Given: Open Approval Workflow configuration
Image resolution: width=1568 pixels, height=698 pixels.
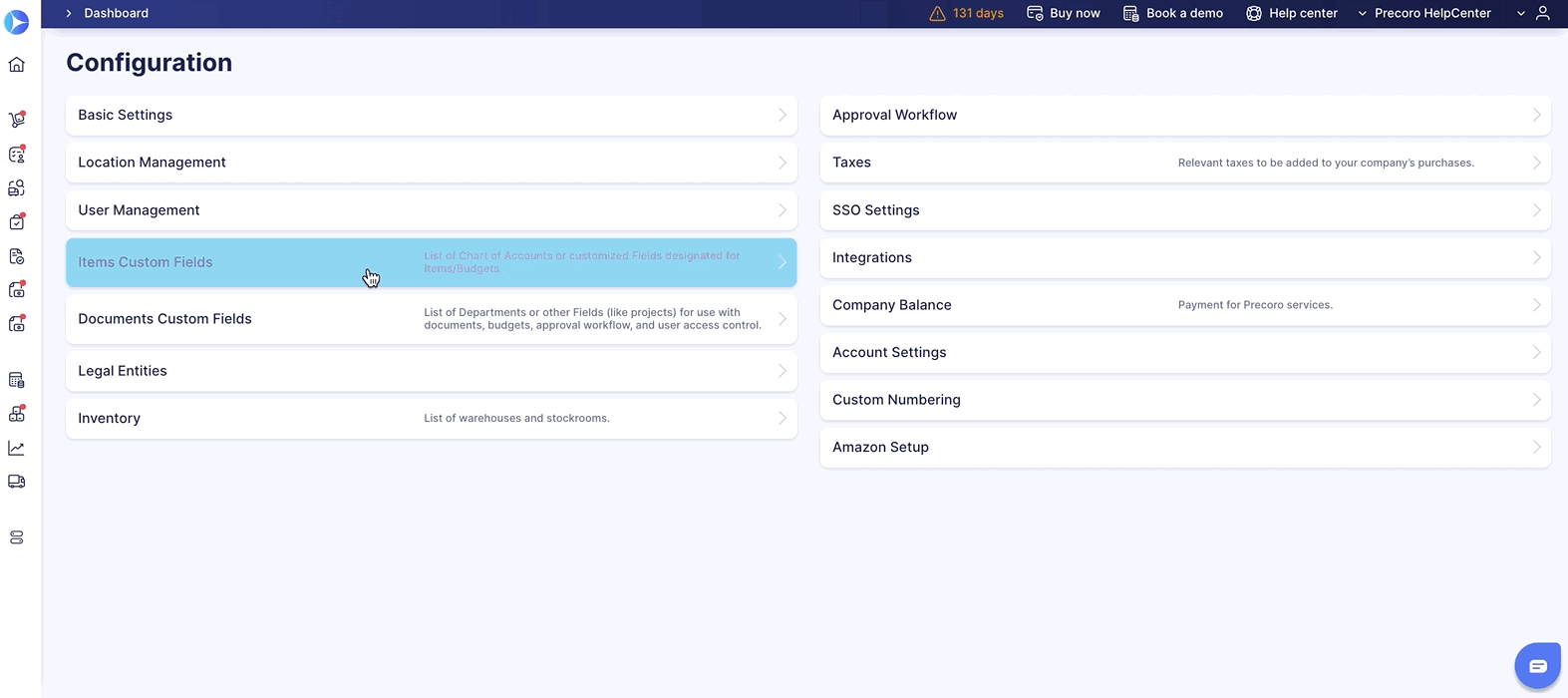Looking at the screenshot, I should click(x=1184, y=115).
